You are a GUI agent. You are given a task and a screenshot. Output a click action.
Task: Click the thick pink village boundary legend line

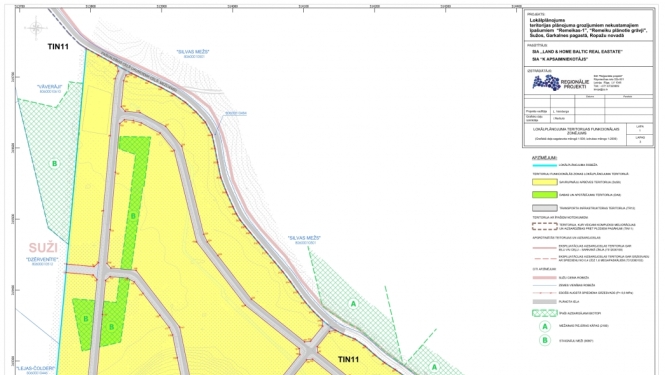(545, 277)
